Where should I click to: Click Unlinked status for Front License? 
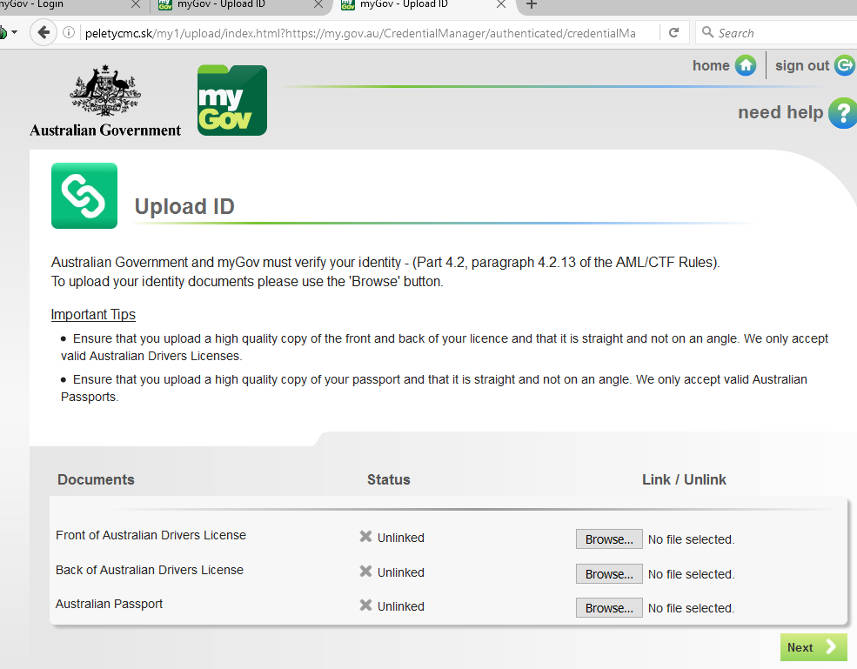coord(401,538)
